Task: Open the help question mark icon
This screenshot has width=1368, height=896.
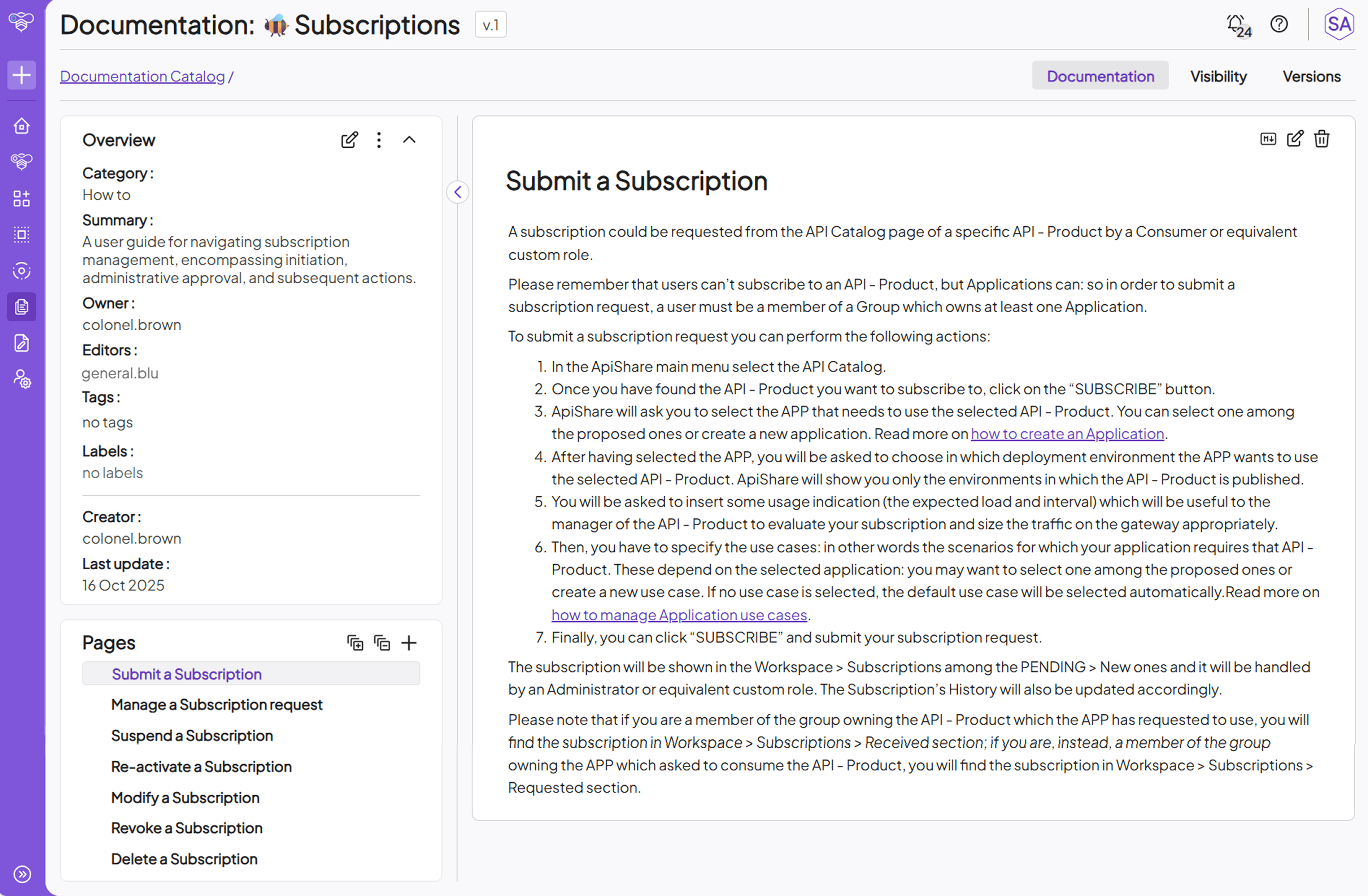Action: pyautogui.click(x=1279, y=25)
